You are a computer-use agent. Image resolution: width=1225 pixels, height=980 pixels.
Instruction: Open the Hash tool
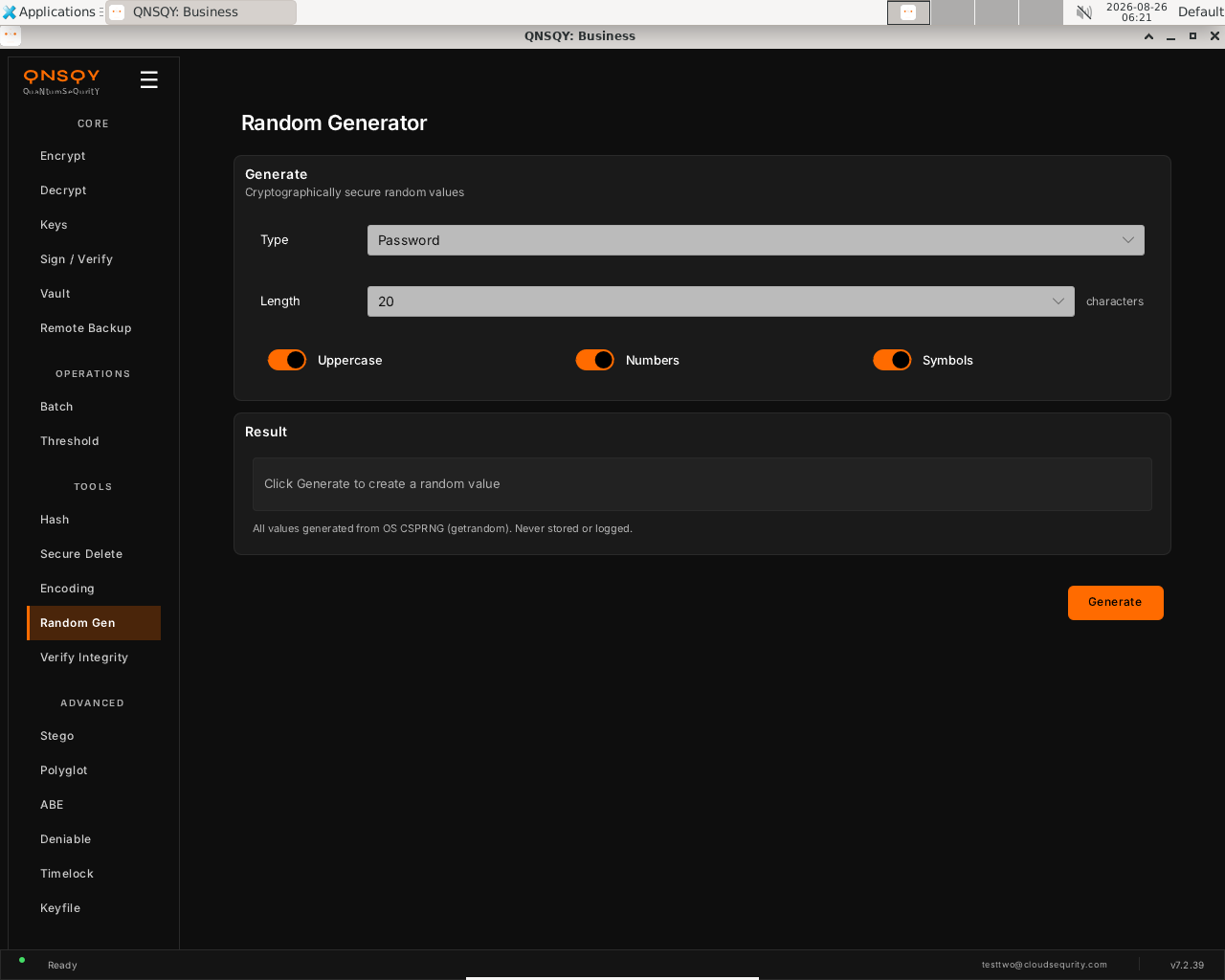tap(94, 520)
